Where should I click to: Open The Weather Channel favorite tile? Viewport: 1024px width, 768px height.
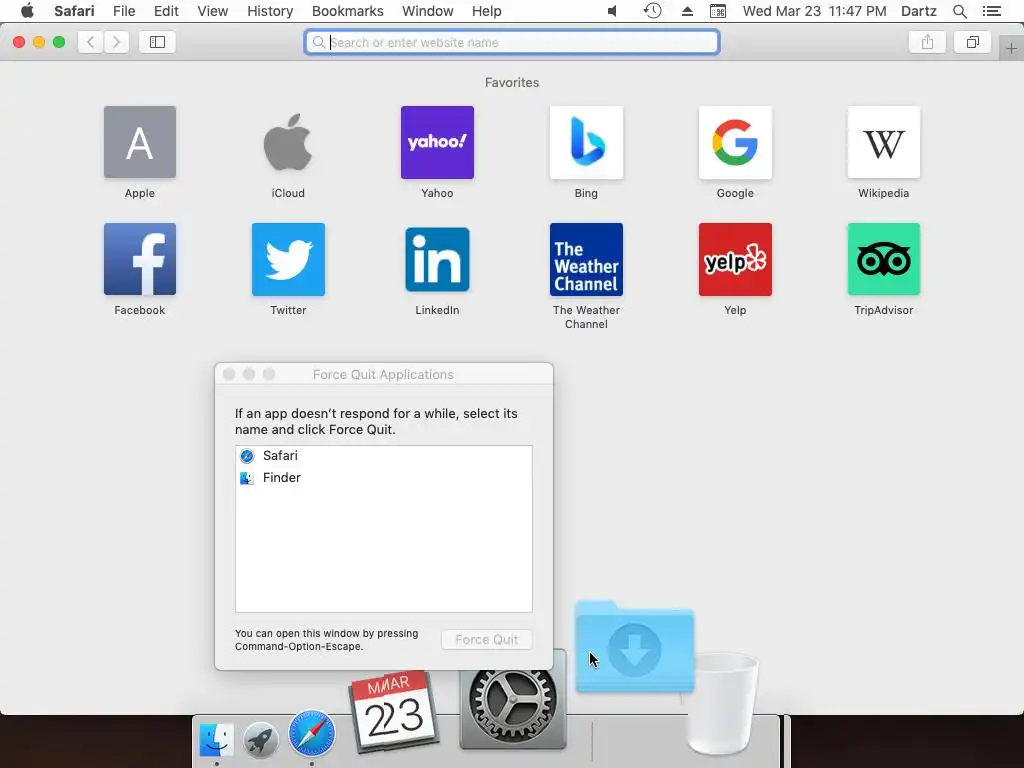pyautogui.click(x=586, y=259)
